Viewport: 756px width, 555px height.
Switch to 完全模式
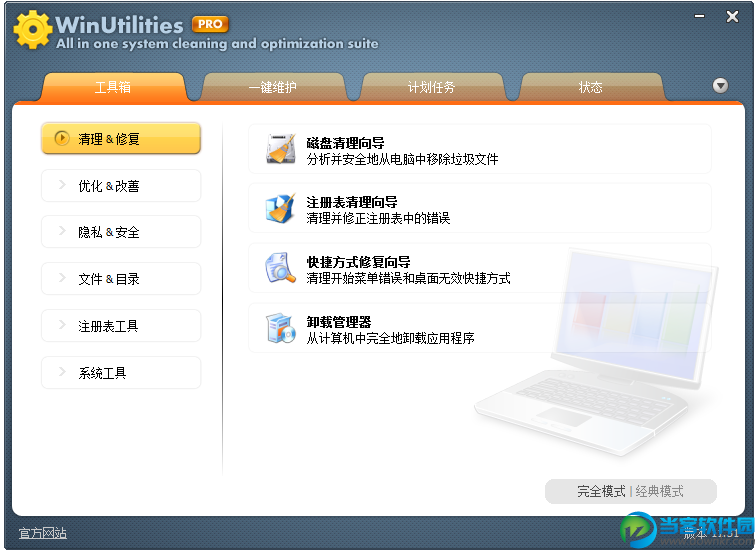(601, 491)
